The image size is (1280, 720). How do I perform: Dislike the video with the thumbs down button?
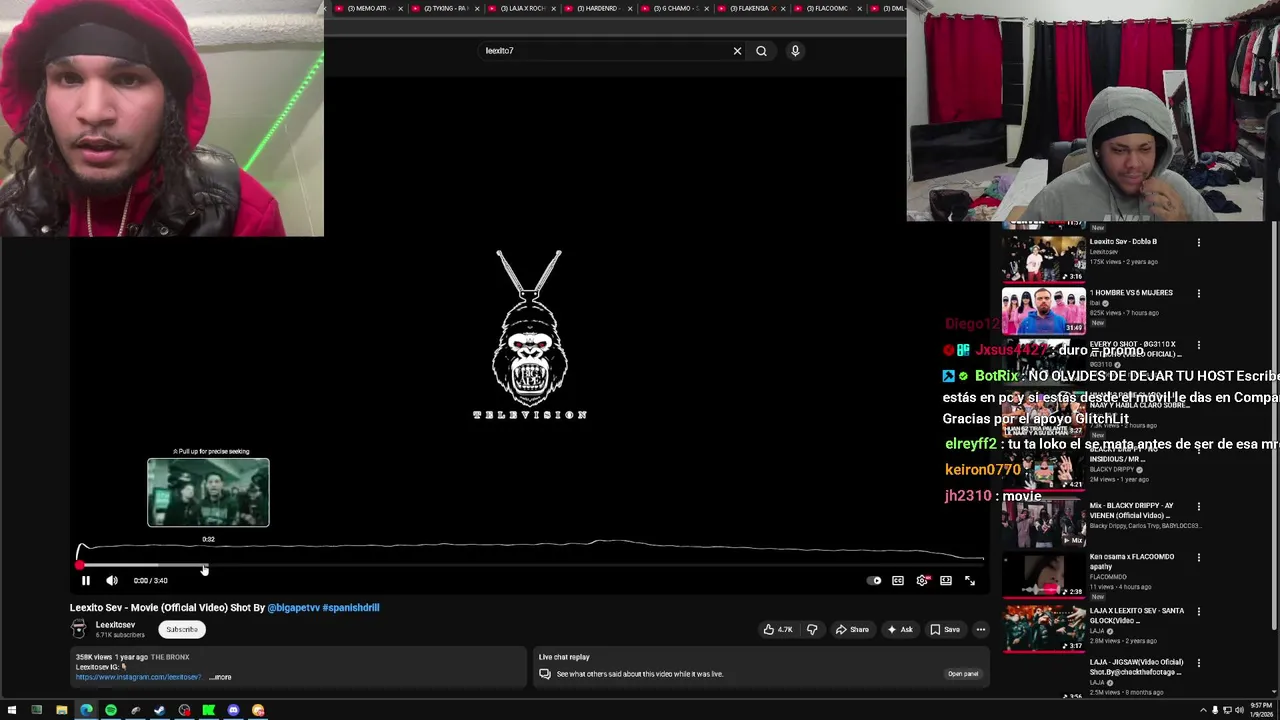pyautogui.click(x=812, y=629)
